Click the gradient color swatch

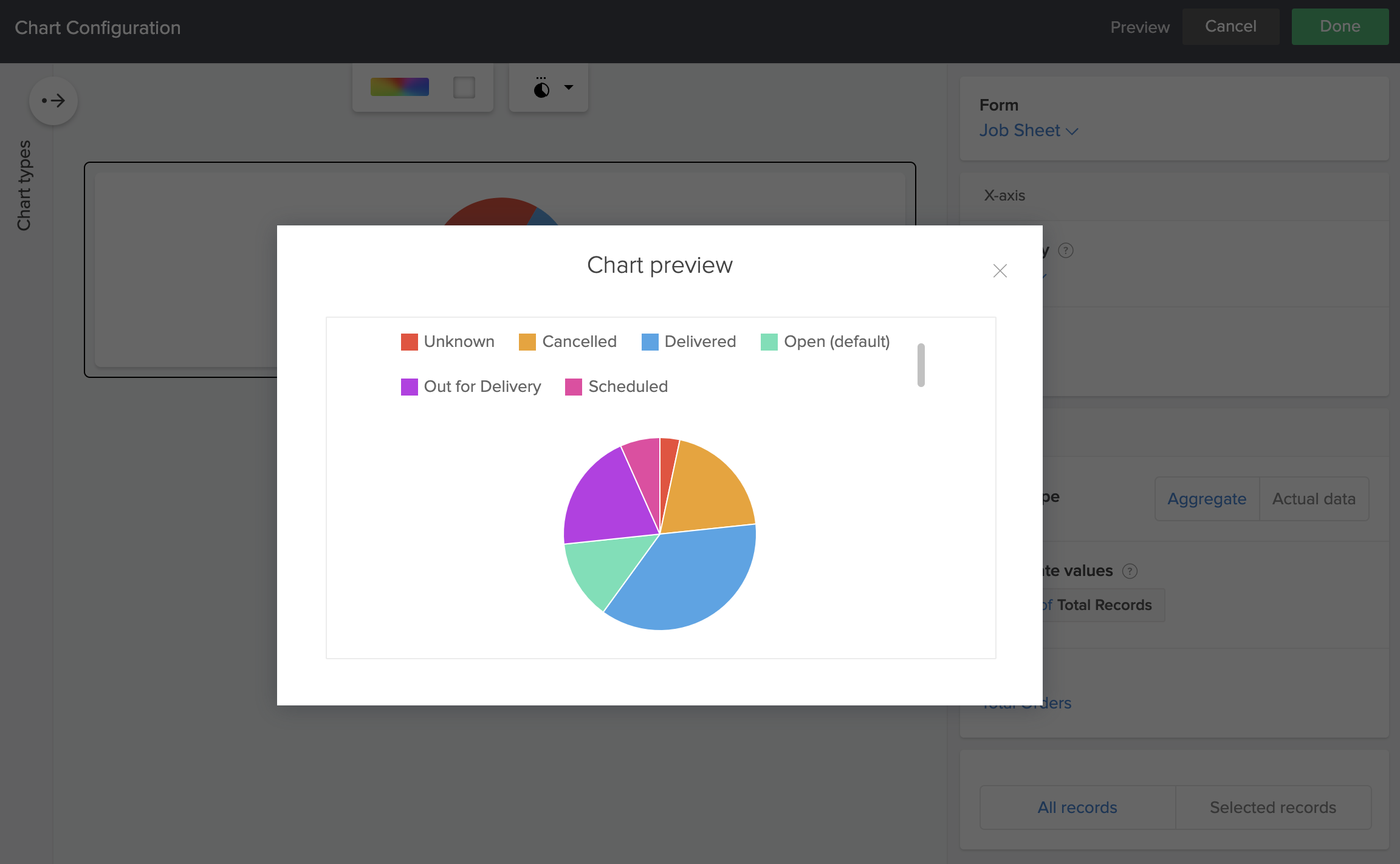(x=399, y=87)
